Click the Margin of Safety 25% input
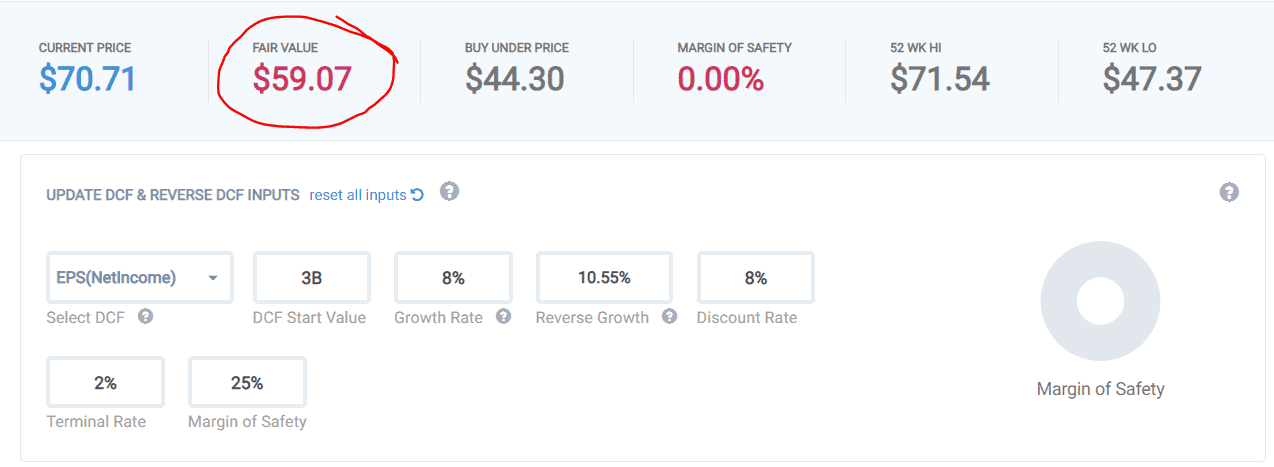This screenshot has width=1274, height=467. 247,383
